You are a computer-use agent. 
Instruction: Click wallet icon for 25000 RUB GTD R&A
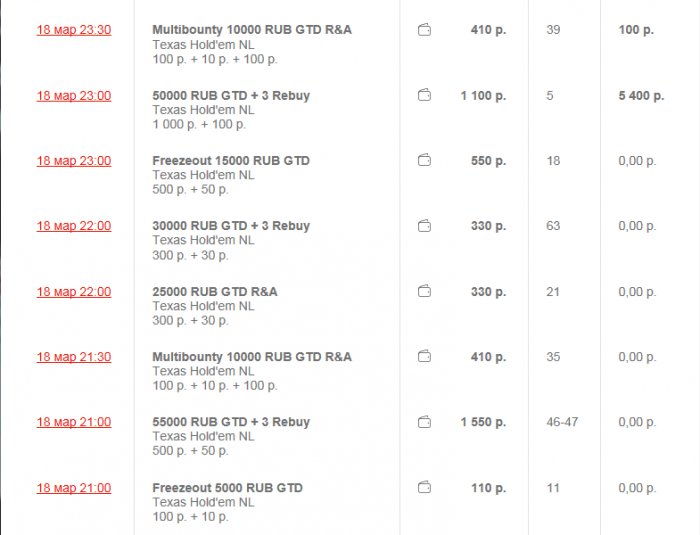424,292
